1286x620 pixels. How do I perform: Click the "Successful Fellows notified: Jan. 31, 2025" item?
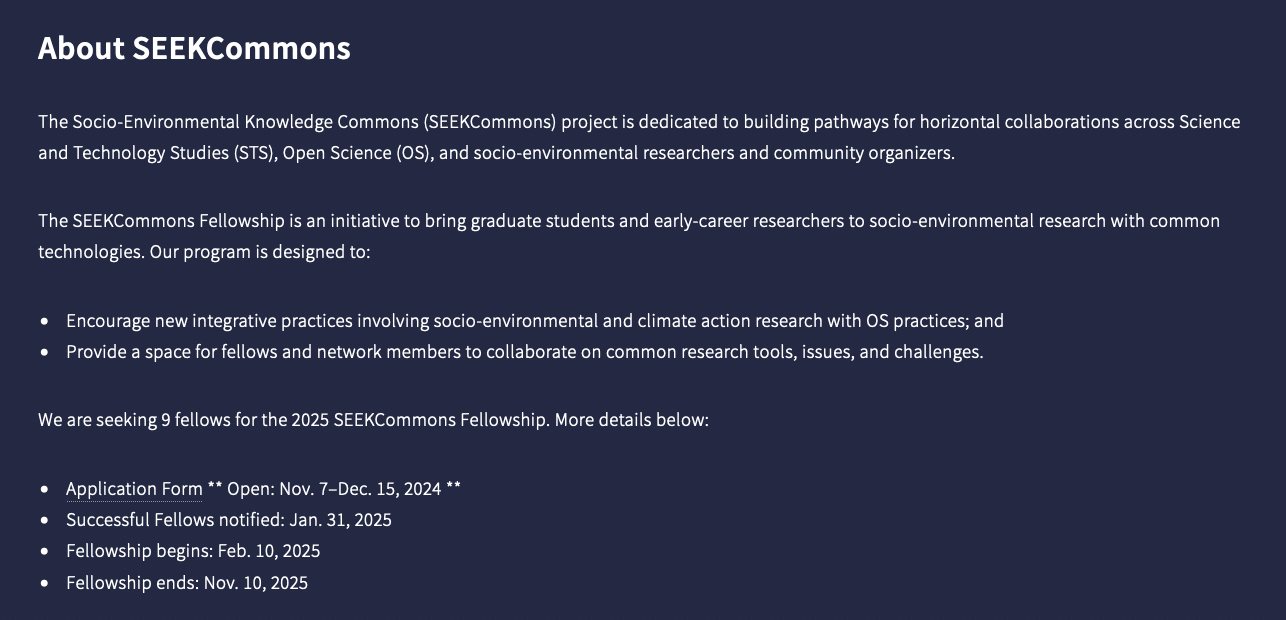(x=228, y=520)
